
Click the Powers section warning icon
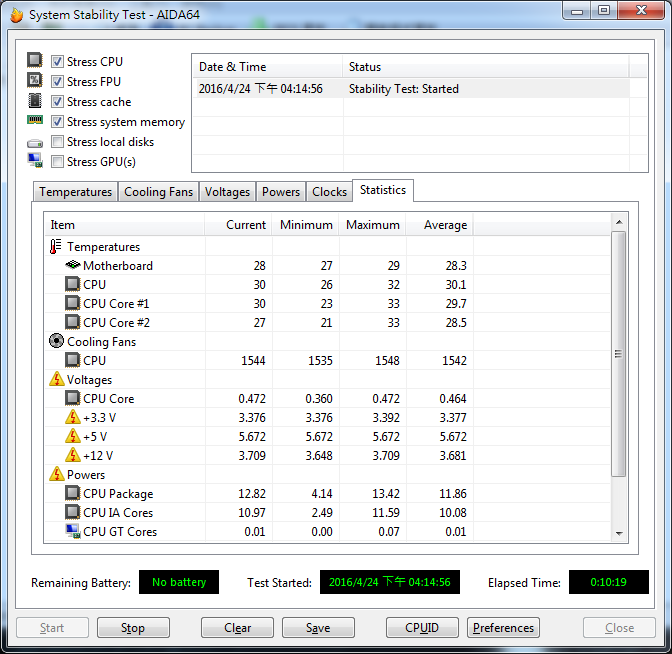point(56,475)
